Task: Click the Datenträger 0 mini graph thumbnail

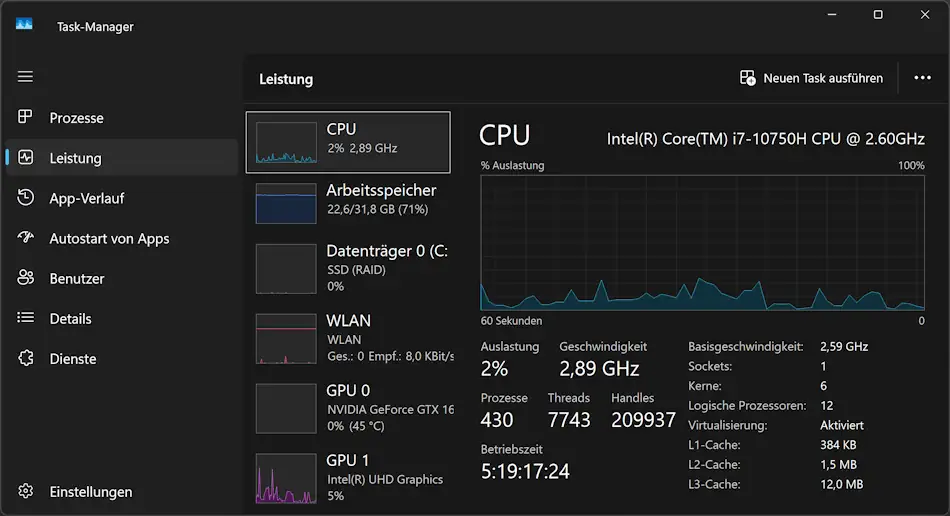Action: pyautogui.click(x=286, y=269)
